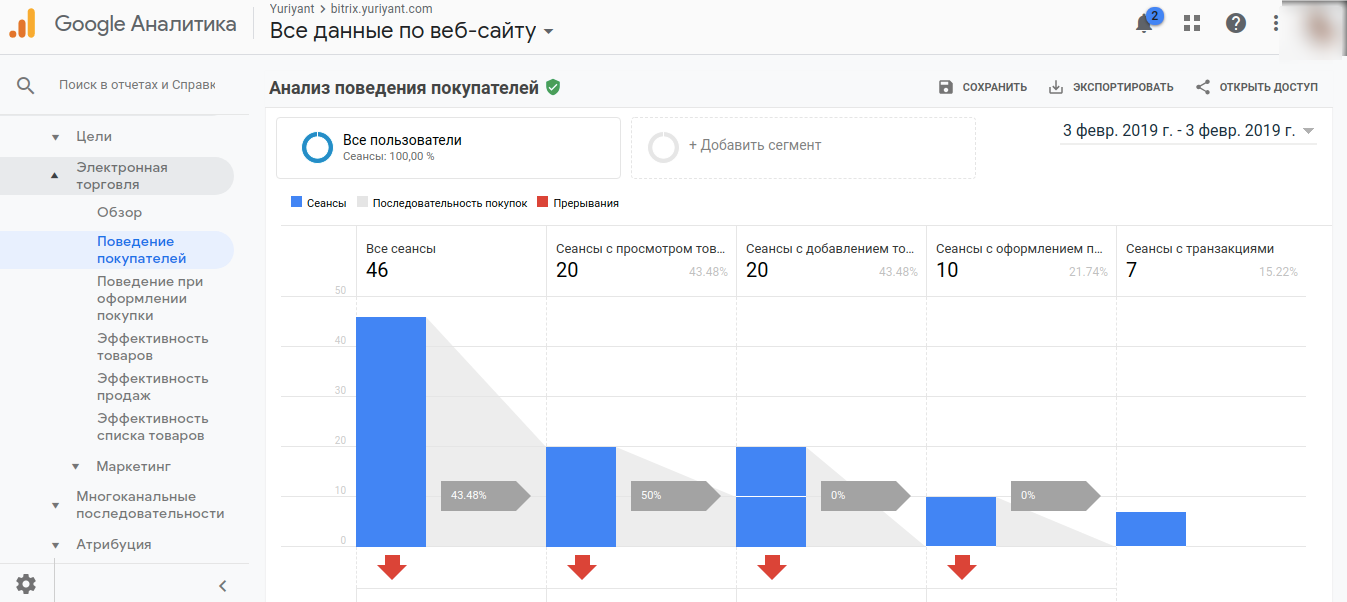This screenshot has height=602, width=1347.
Task: Click the СОХРАНИТЬ button
Action: (x=983, y=87)
